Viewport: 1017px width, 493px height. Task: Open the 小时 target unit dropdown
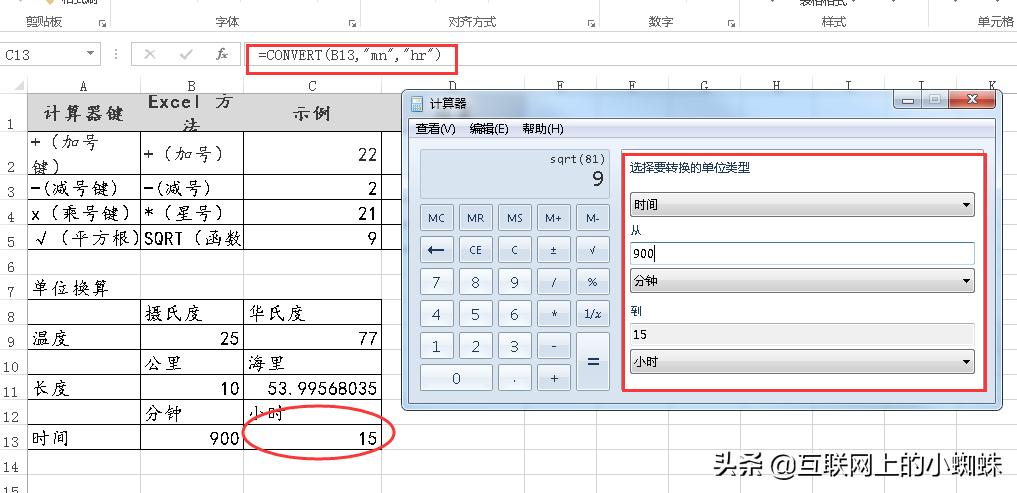pyautogui.click(x=802, y=361)
